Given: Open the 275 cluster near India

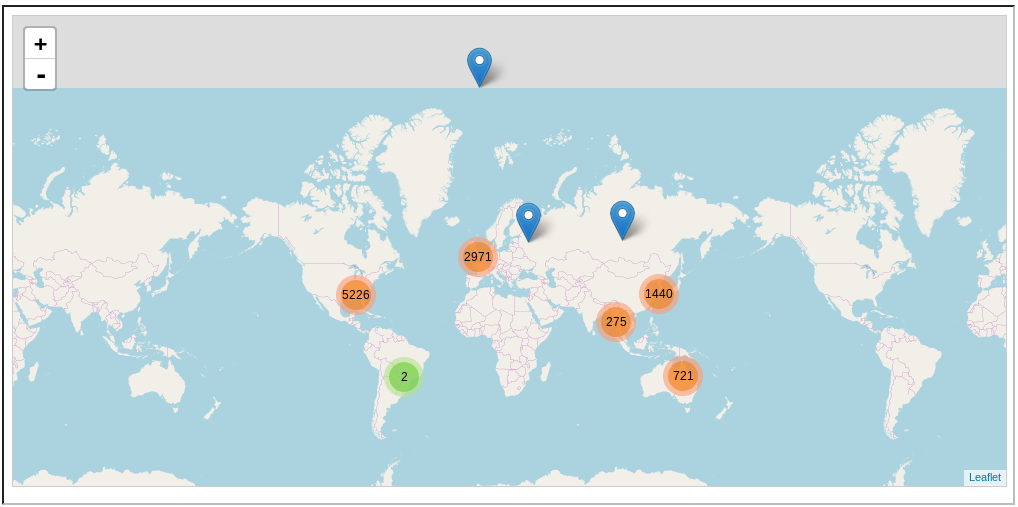Looking at the screenshot, I should 616,322.
